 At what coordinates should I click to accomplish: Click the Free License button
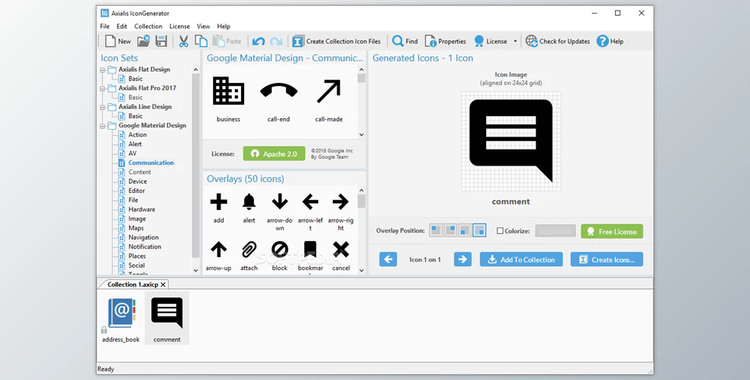[612, 231]
